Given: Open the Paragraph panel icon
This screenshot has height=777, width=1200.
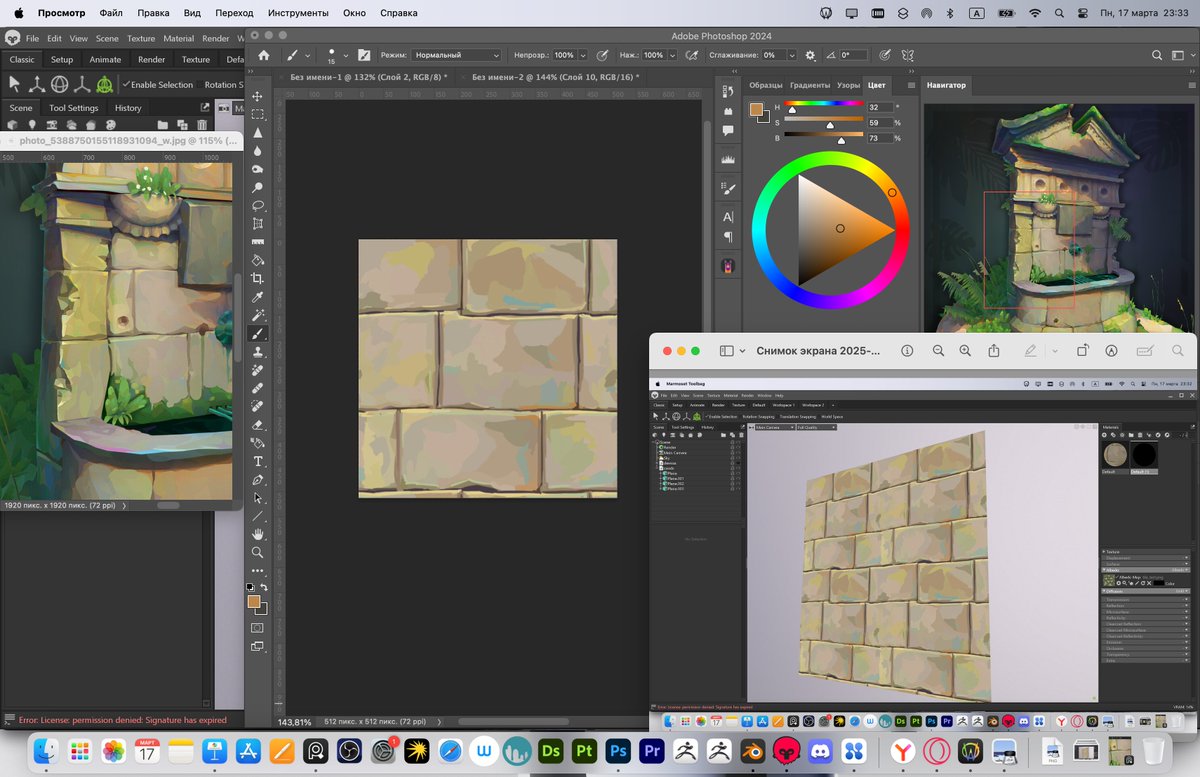Looking at the screenshot, I should [x=728, y=237].
